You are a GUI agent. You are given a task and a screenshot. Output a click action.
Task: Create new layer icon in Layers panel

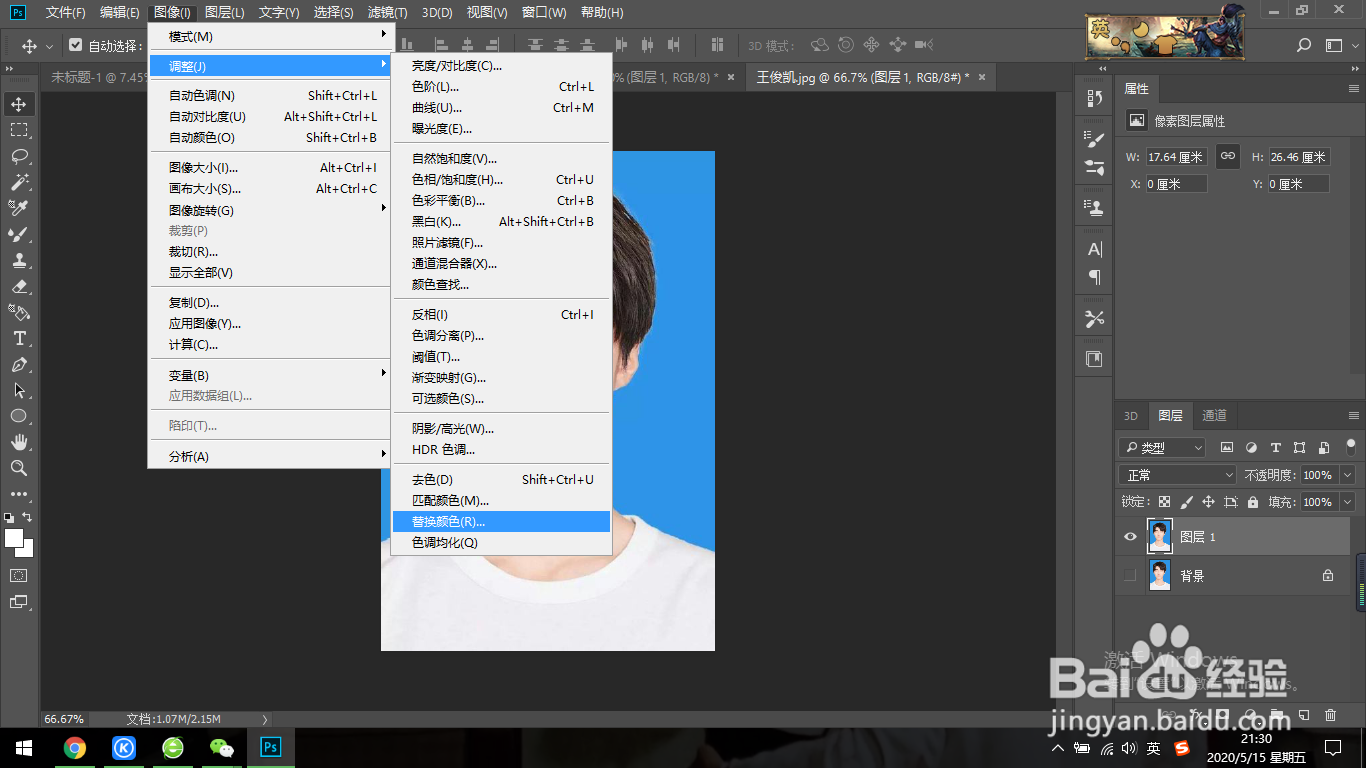click(1304, 715)
